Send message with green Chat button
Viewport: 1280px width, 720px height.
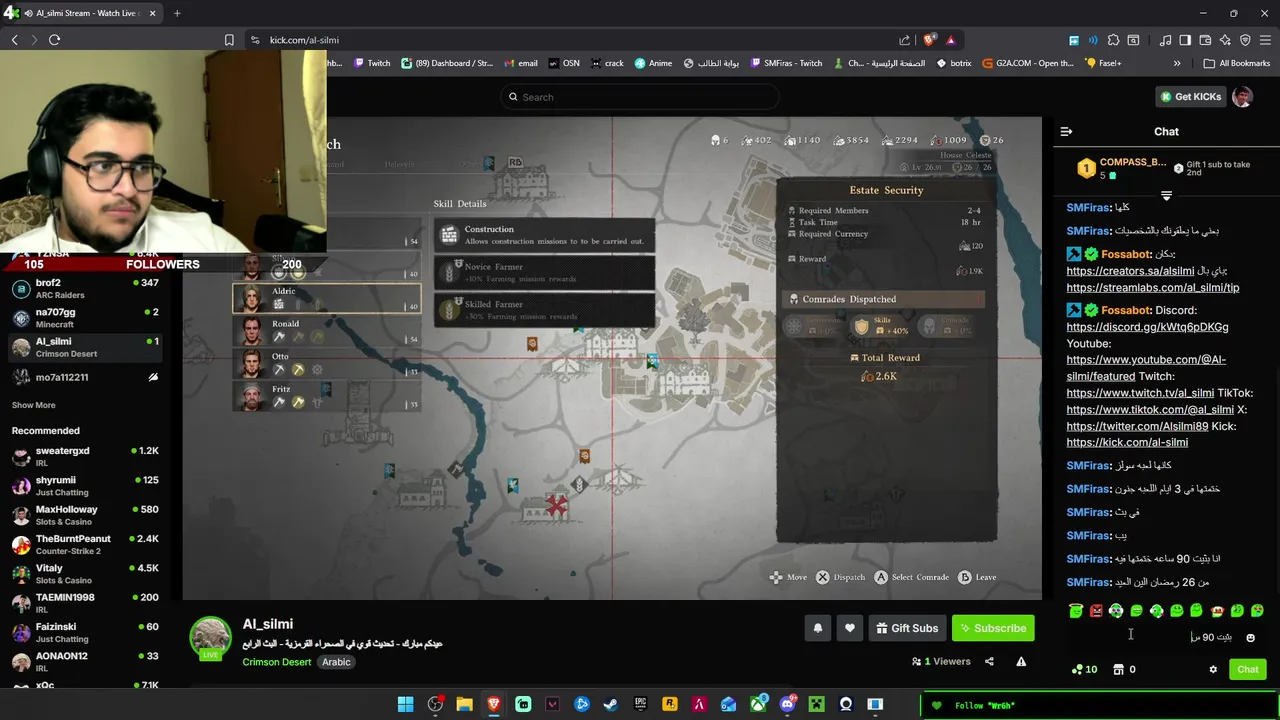(1248, 669)
